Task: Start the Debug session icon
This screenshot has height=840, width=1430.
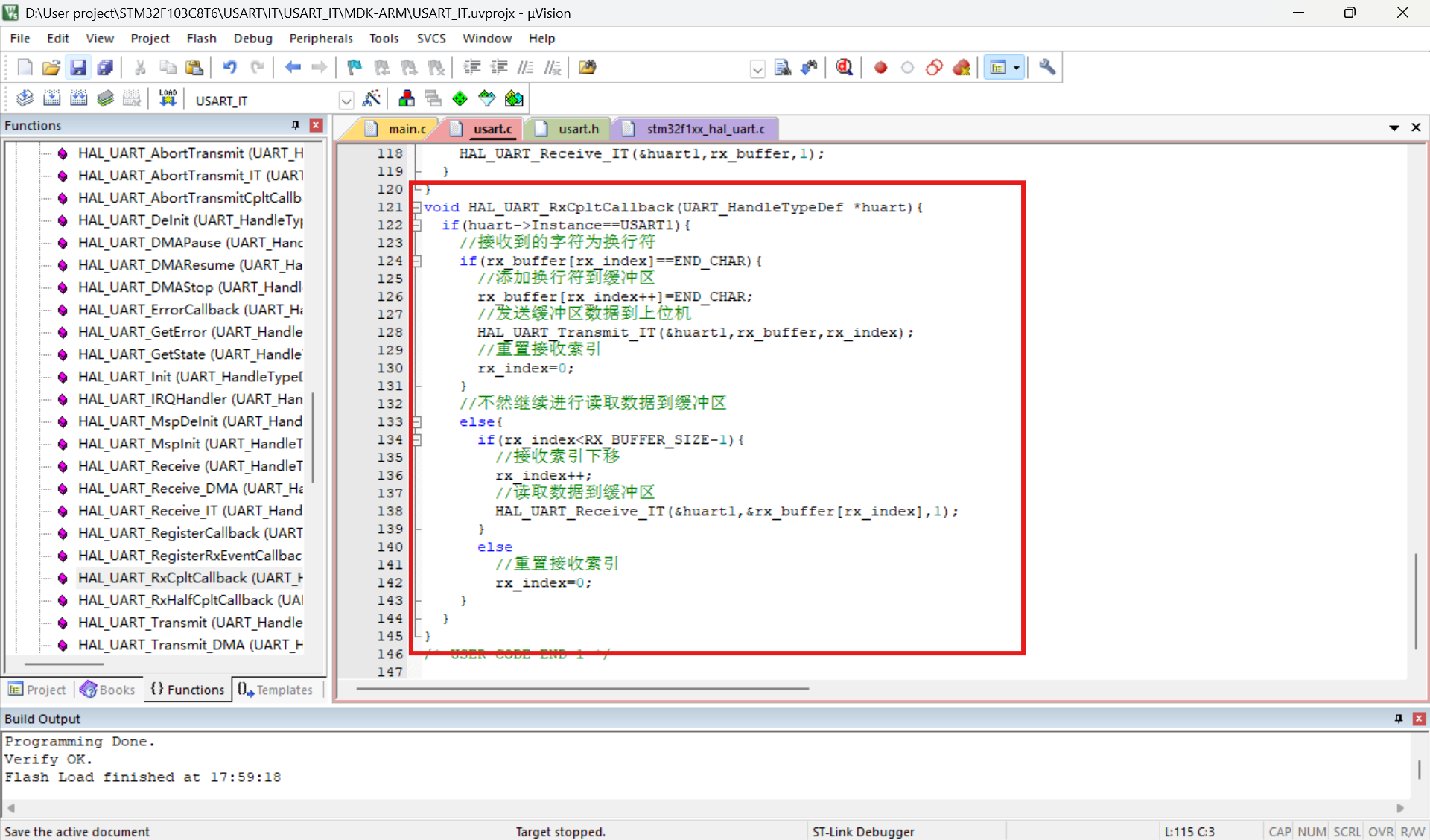Action: [844, 68]
